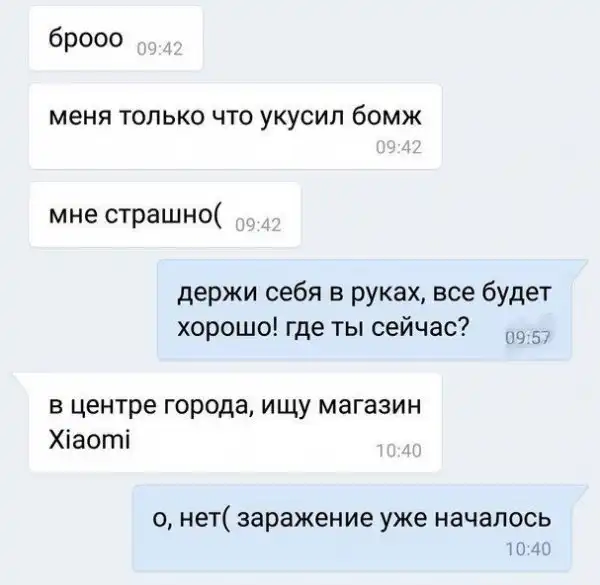600x585 pixels.
Task: Select the message about 'магазин Xiaomi'
Action: pos(235,422)
